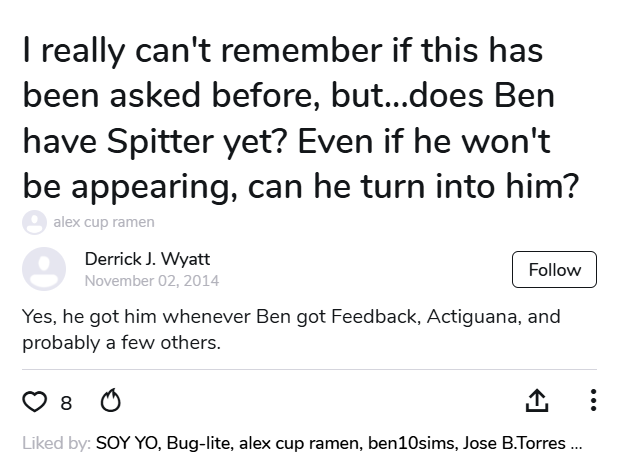Screen dimensions: 618x464
Task: Share the answer via upload icon
Action: click(x=537, y=401)
